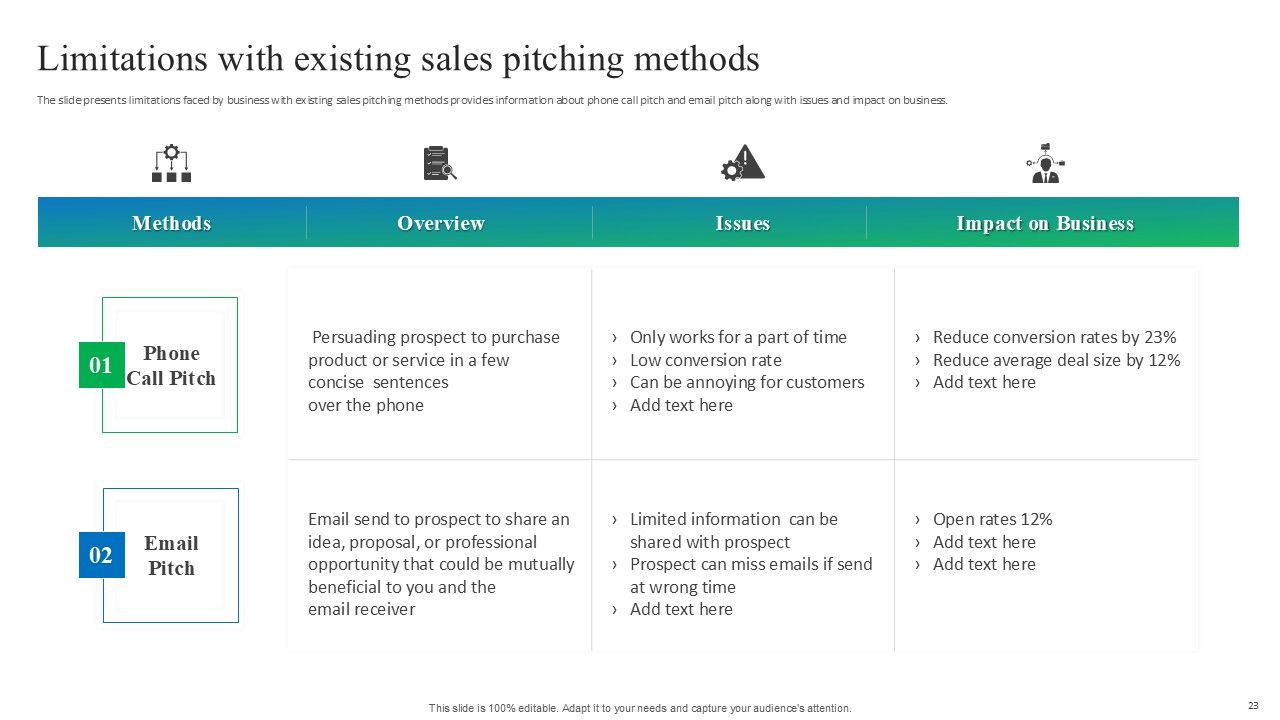The image size is (1280, 720).
Task: Click 'Reduce conversion rates by 23%' bullet
Action: coord(1054,337)
